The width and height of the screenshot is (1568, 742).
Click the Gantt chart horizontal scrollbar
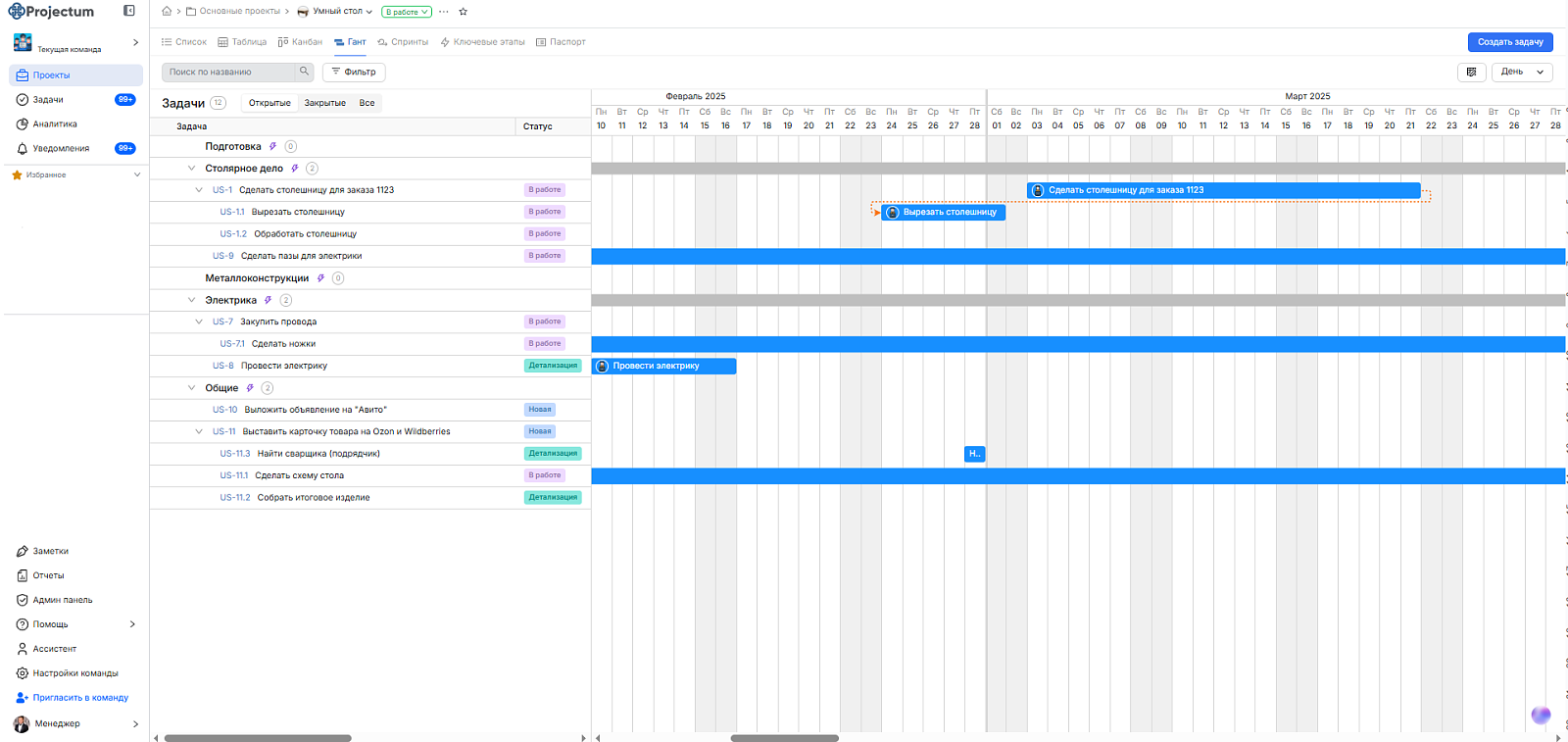pyautogui.click(x=784, y=738)
